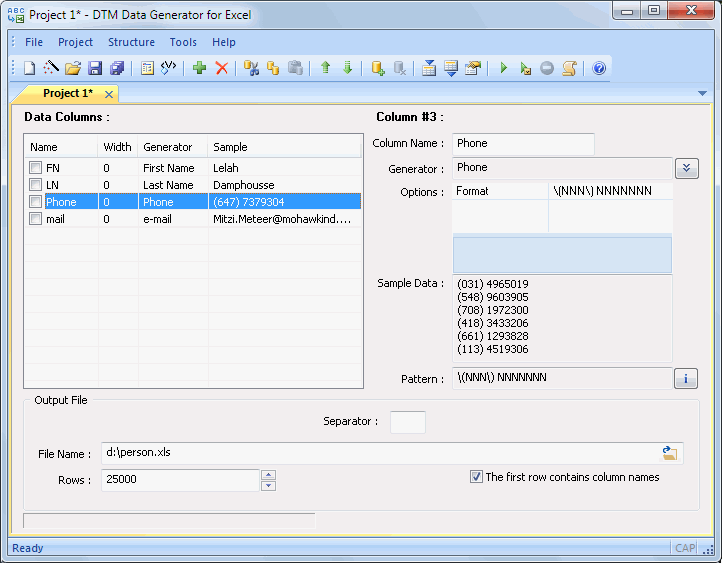Move the column up with green arrow

tap(326, 68)
